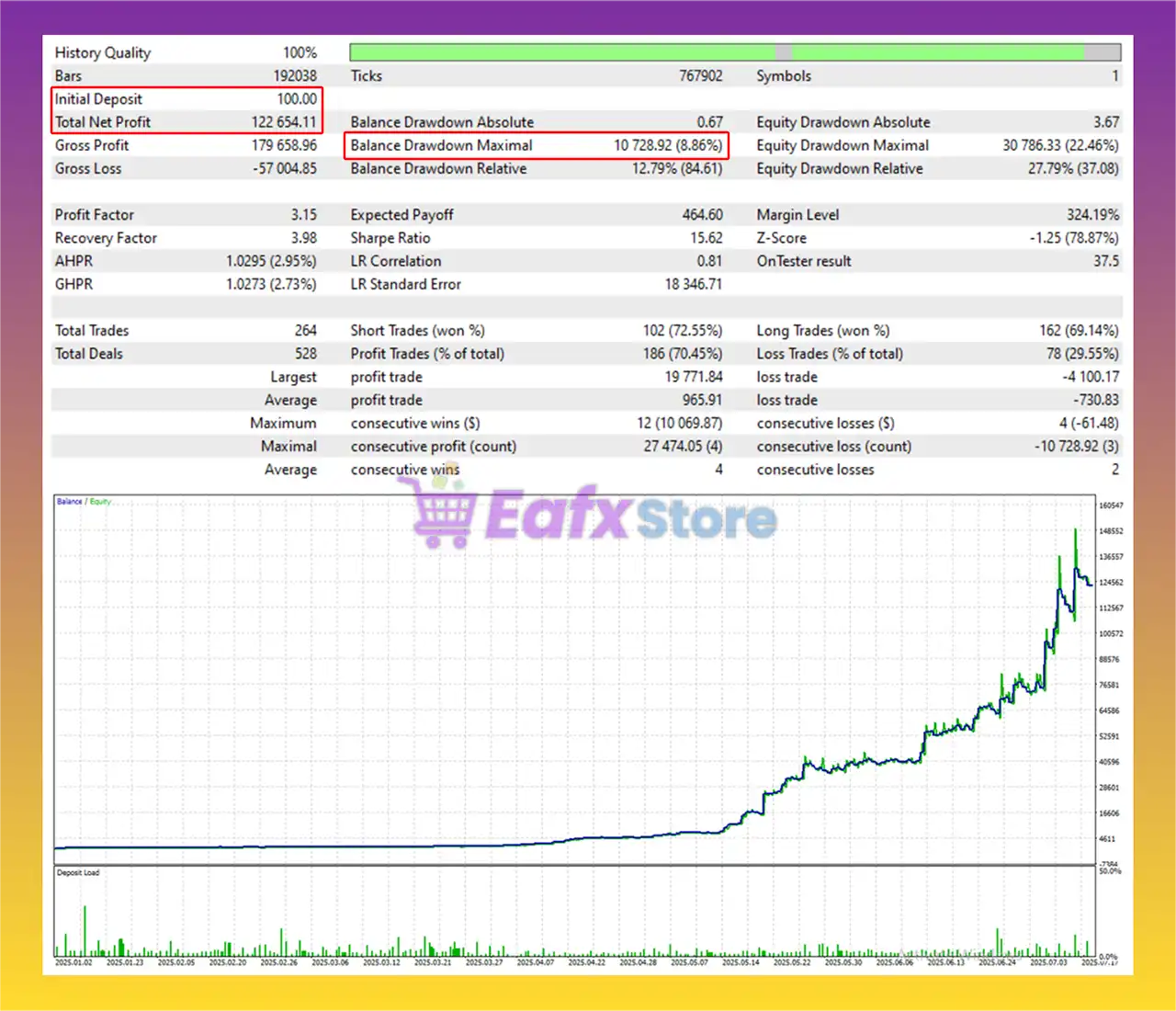Select the Profit Factor value 3.15
The width and height of the screenshot is (1176, 1011).
(303, 215)
